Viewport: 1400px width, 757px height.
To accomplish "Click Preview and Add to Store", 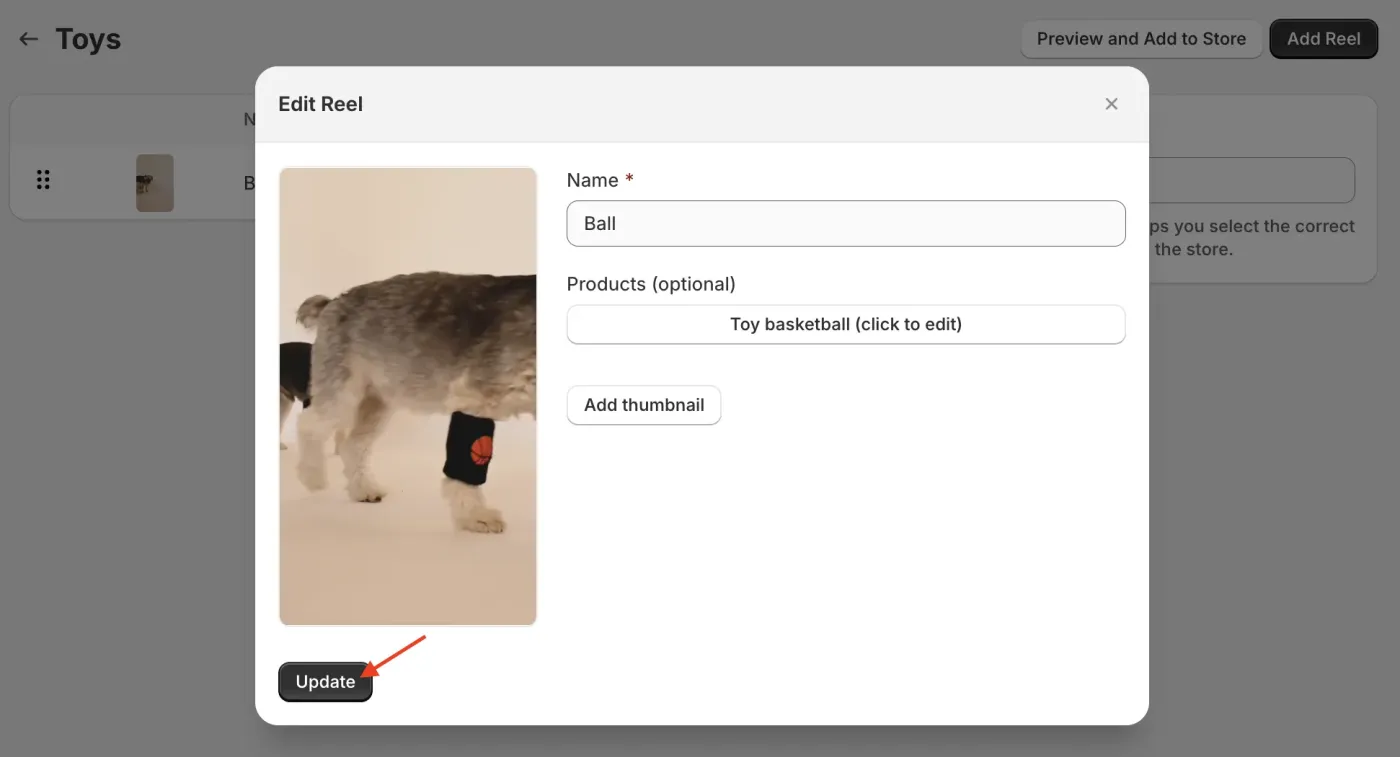I will coord(1141,38).
